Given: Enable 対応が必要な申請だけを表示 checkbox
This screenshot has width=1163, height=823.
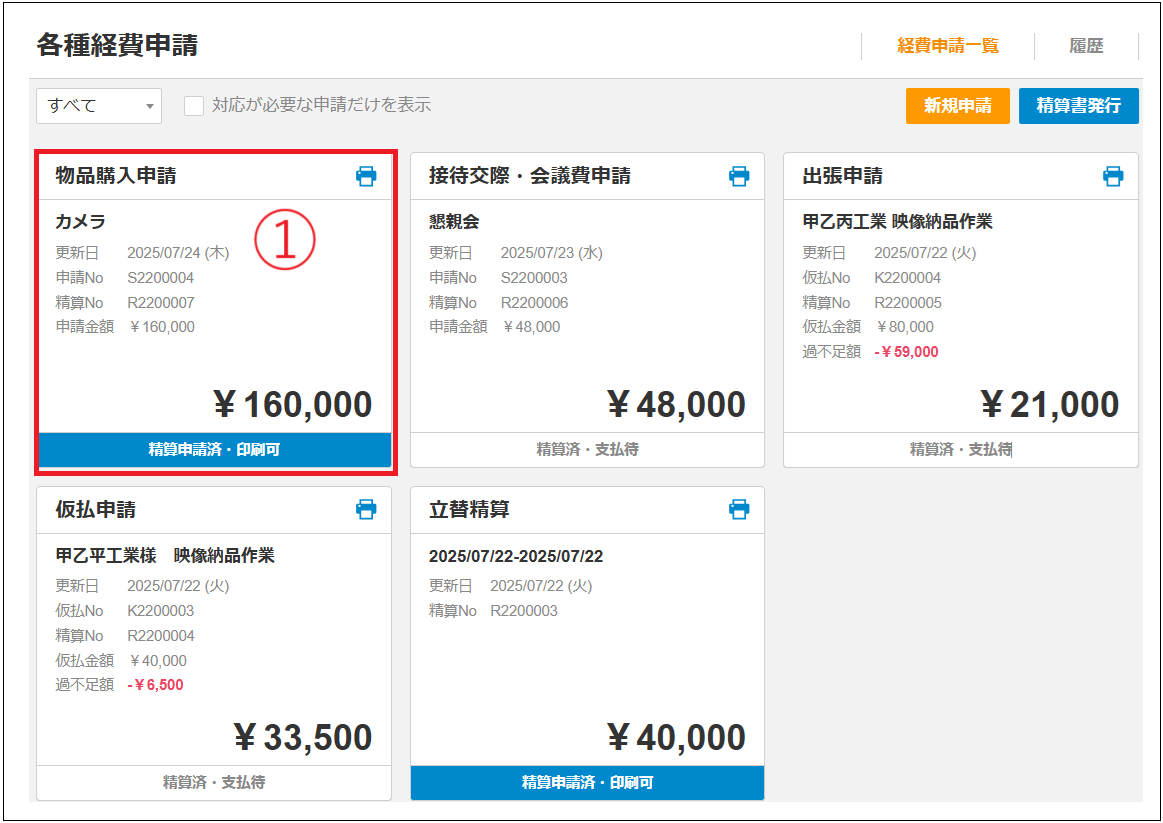Looking at the screenshot, I should [x=194, y=105].
